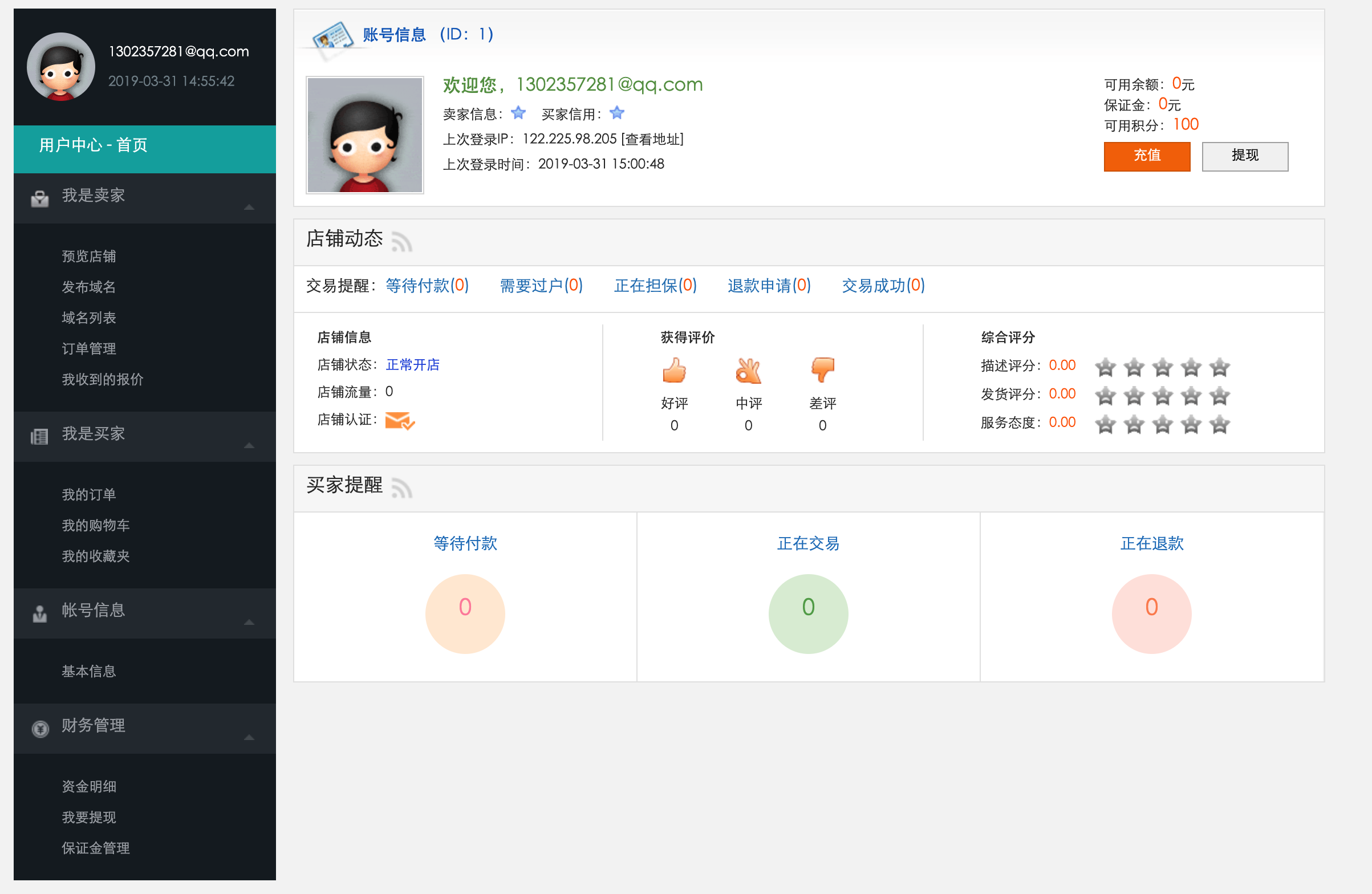Click the thumbs-up 好评 icon
The height and width of the screenshot is (894, 1372).
[x=674, y=370]
